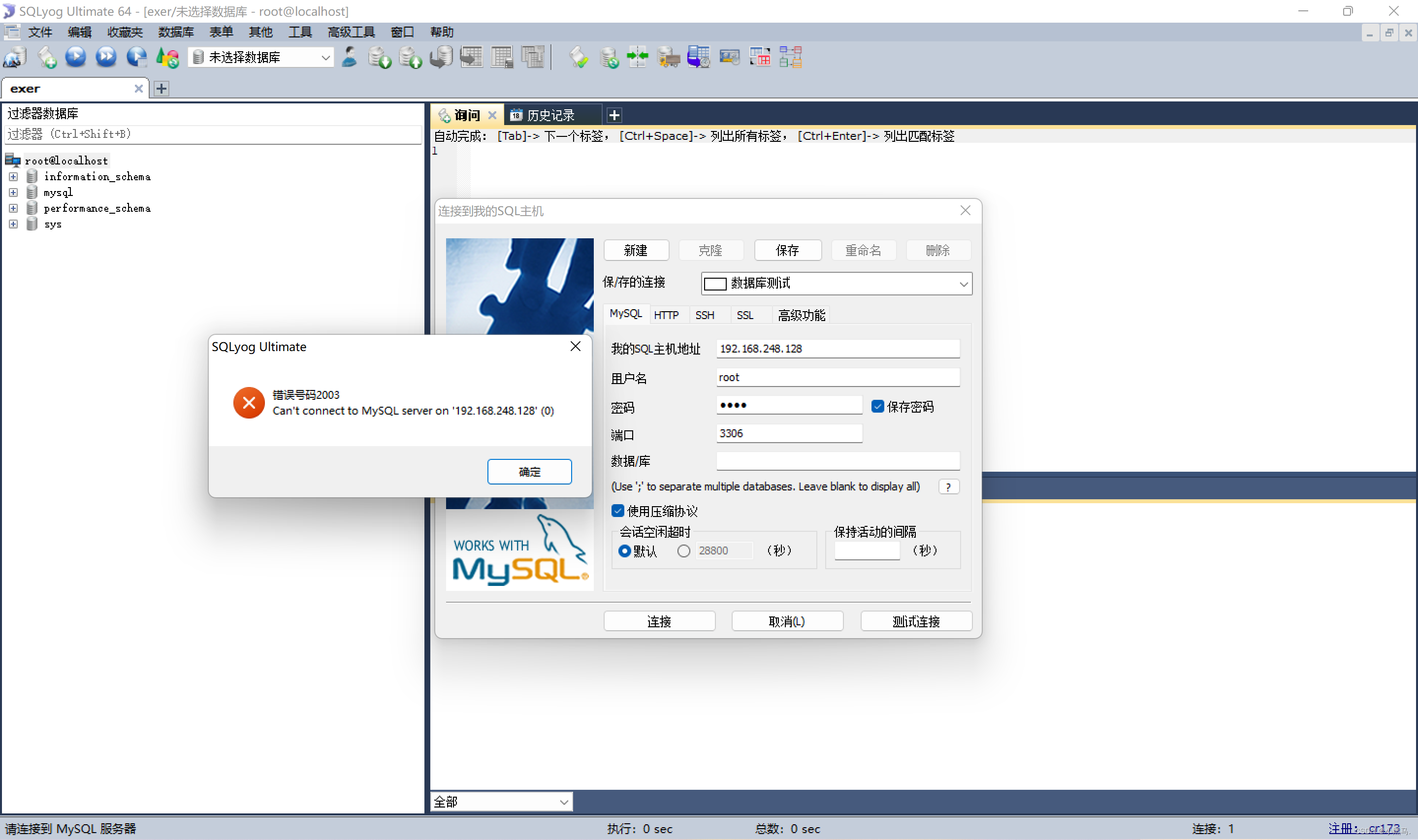1418x840 pixels.
Task: Open the schema designer icon
Action: click(x=790, y=57)
